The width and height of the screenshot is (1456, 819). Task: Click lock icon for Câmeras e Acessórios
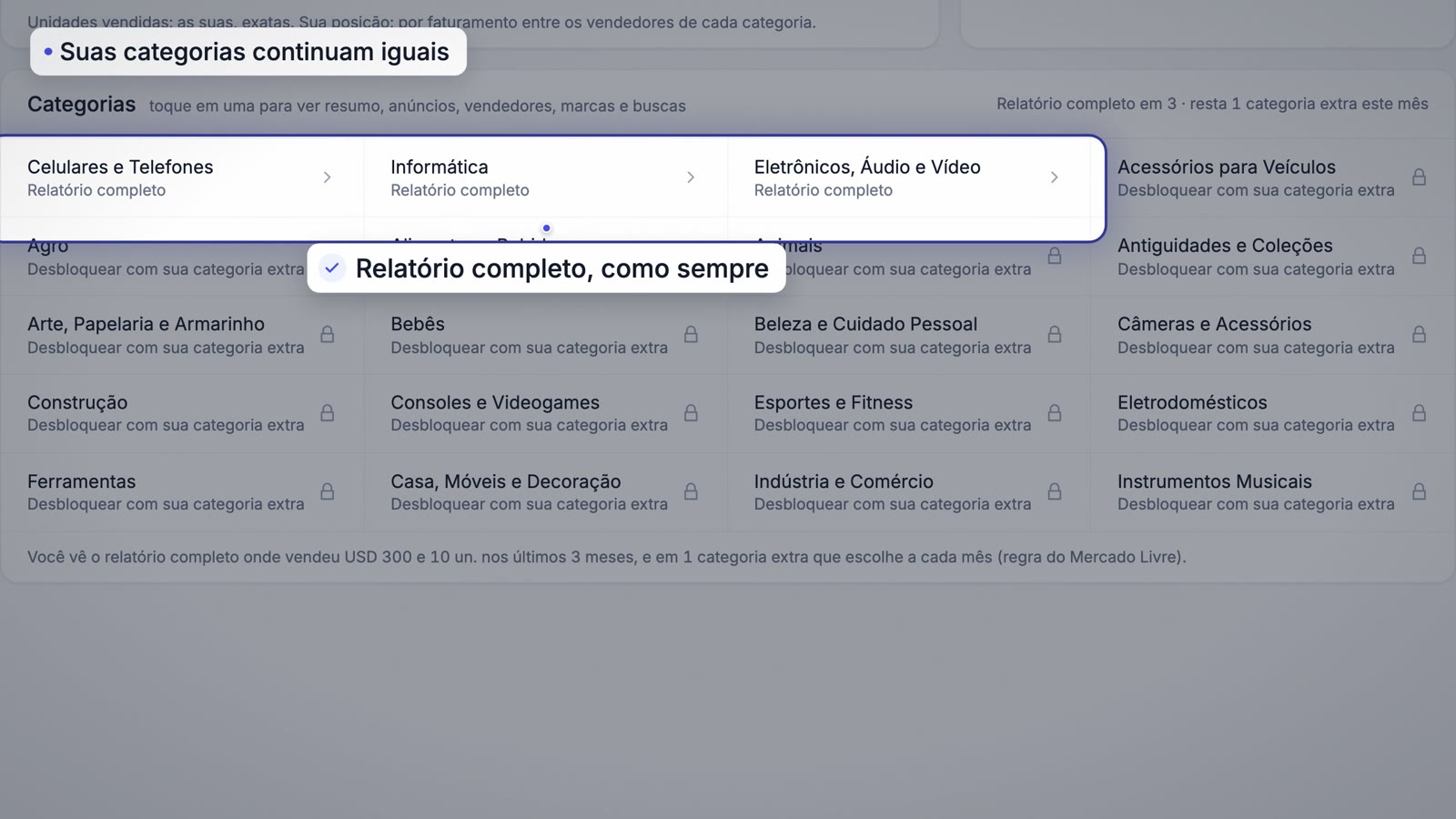pyautogui.click(x=1419, y=334)
